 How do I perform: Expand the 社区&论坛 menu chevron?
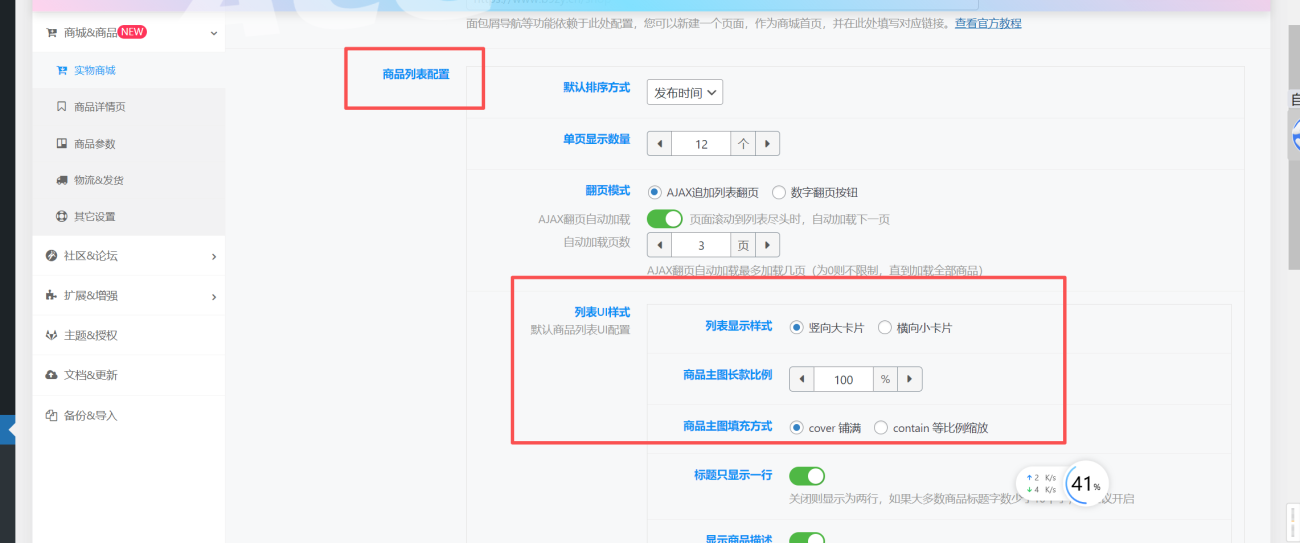[214, 256]
